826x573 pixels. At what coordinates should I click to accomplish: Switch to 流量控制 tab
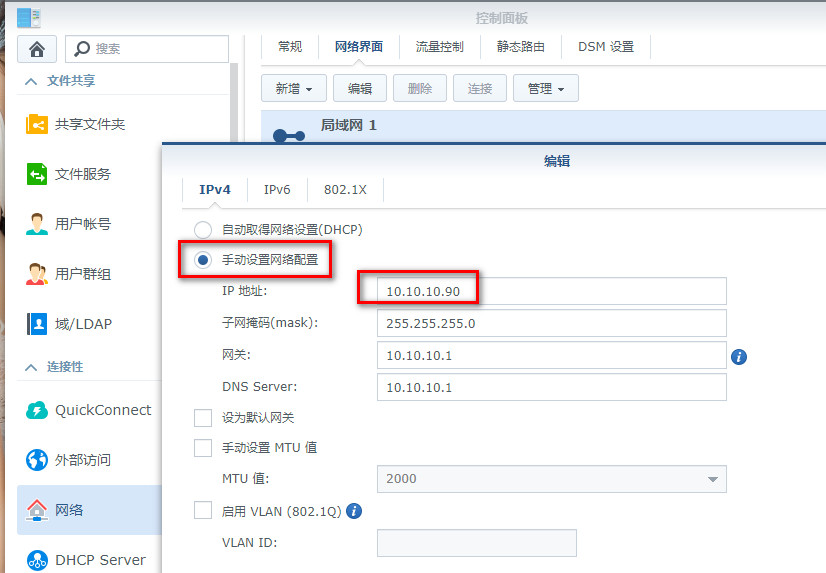click(x=439, y=47)
